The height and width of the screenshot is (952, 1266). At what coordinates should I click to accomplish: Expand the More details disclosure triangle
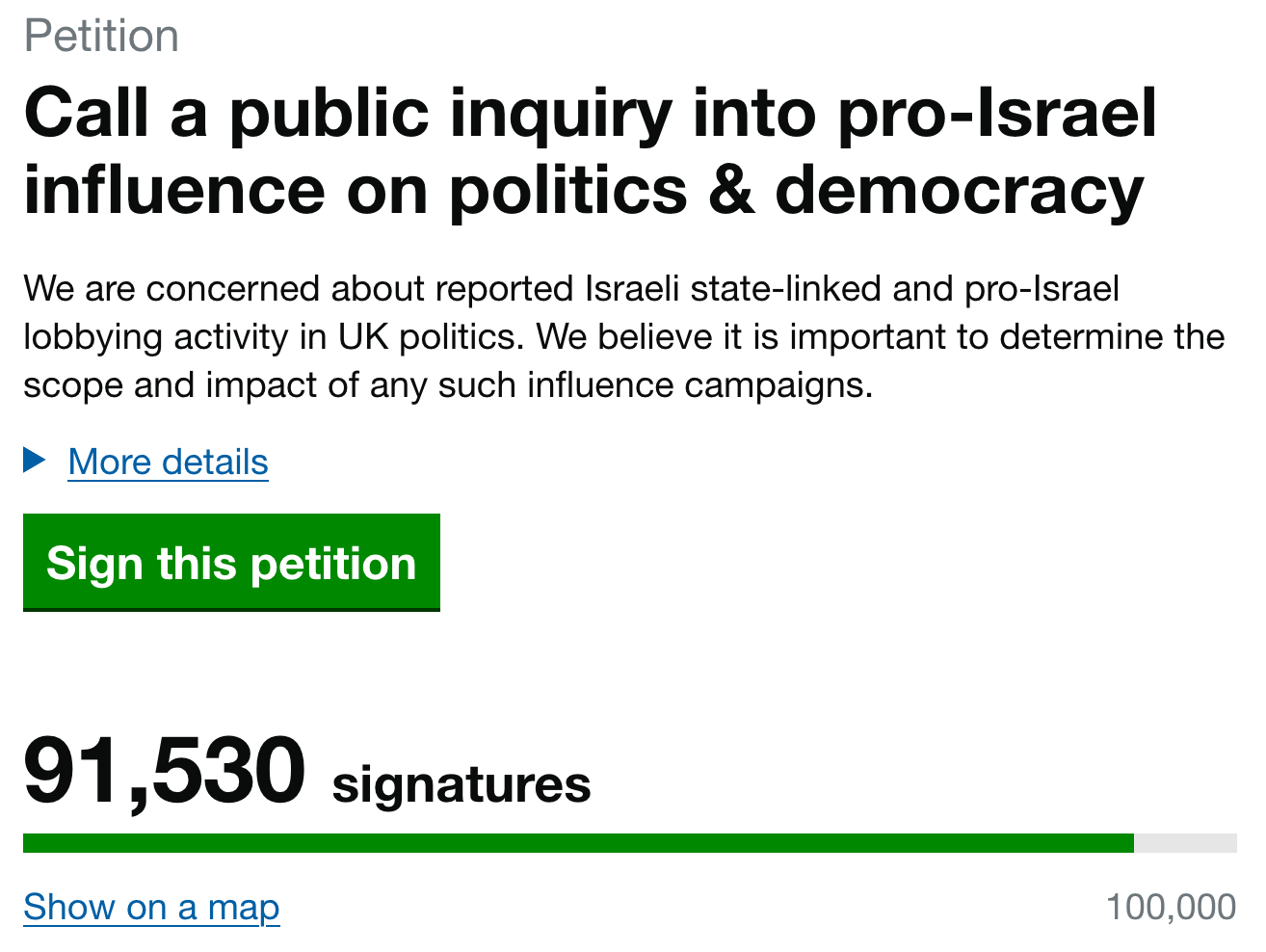(35, 461)
